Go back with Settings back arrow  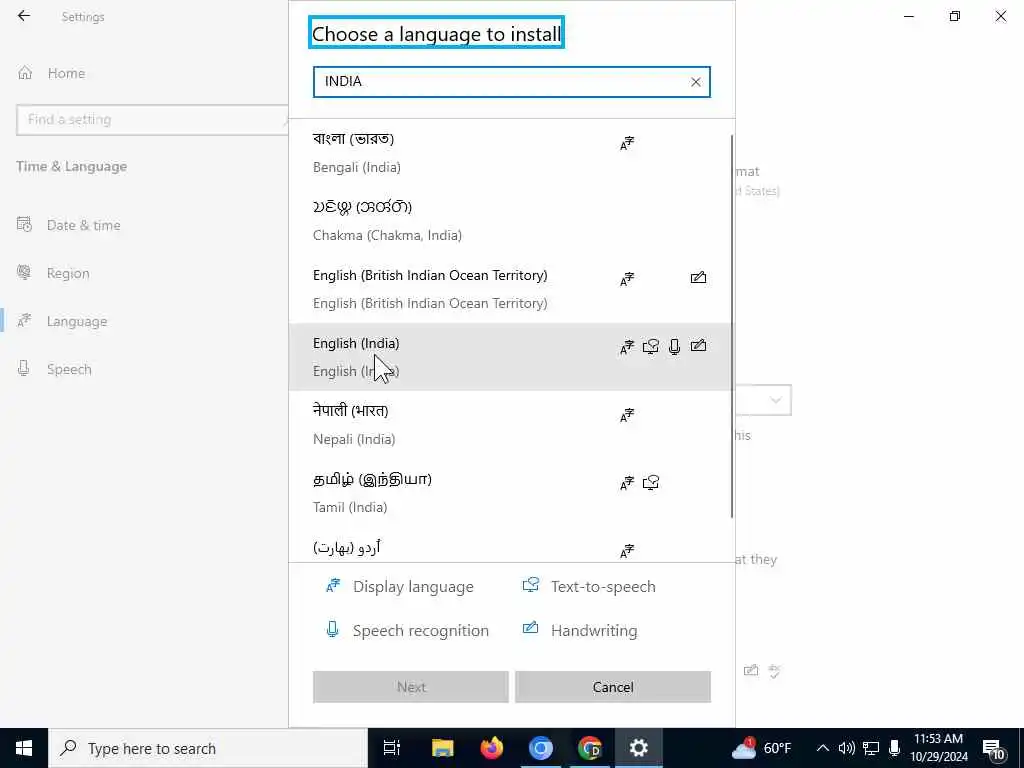coord(24,16)
